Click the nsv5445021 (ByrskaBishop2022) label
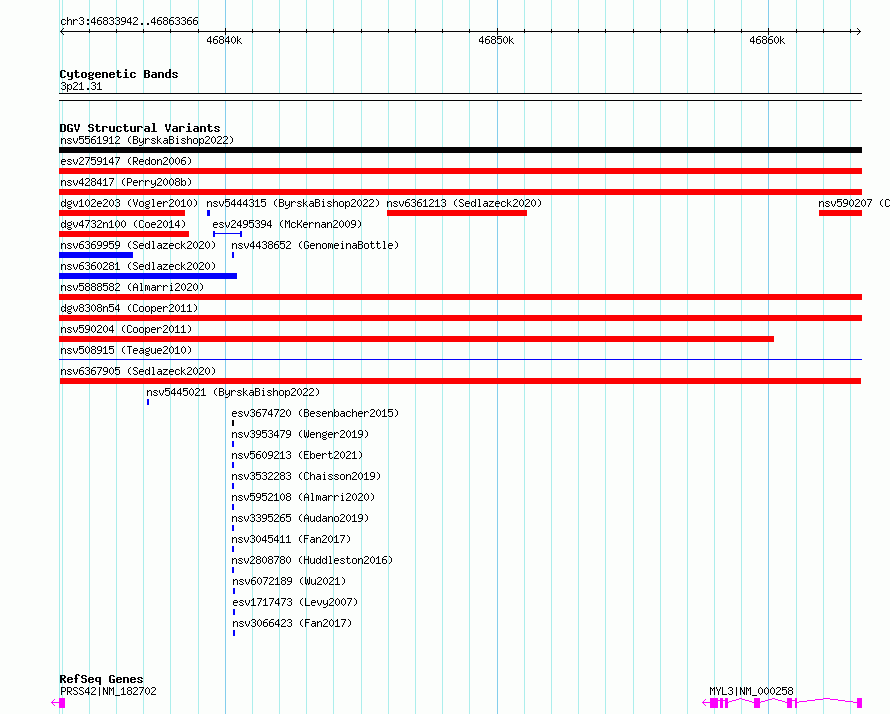 [233, 392]
